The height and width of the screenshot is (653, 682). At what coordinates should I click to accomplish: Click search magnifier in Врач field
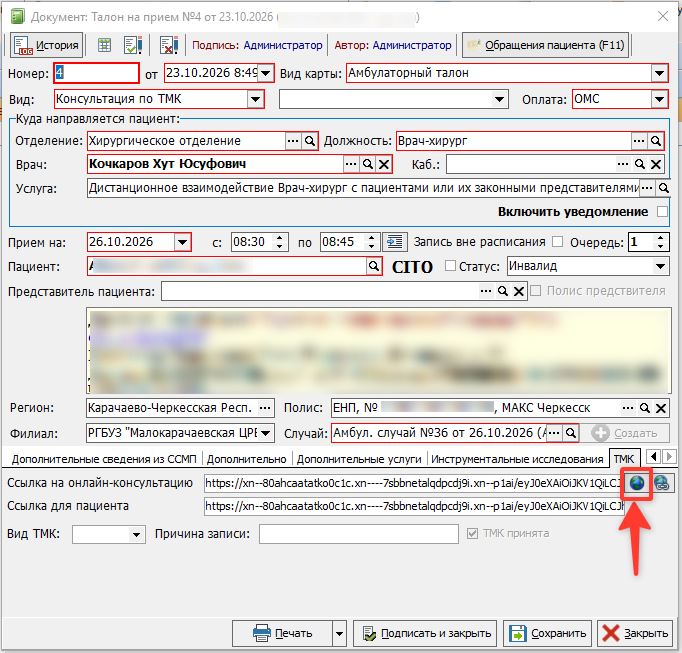(368, 164)
